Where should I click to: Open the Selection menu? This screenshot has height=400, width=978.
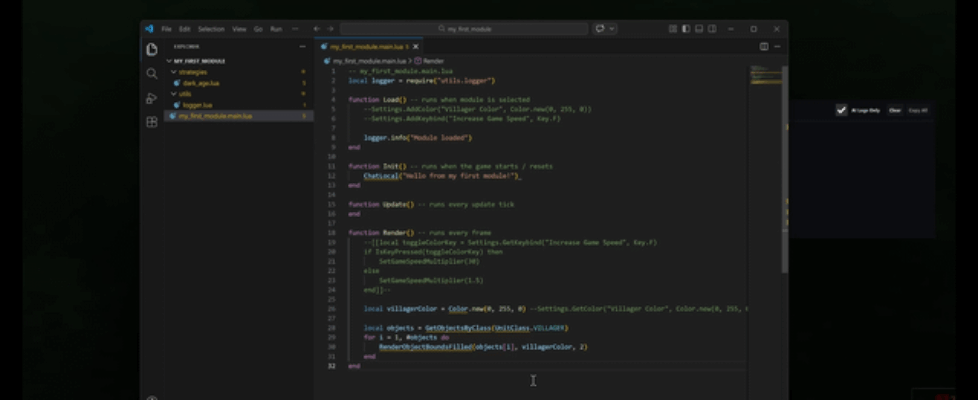point(211,29)
